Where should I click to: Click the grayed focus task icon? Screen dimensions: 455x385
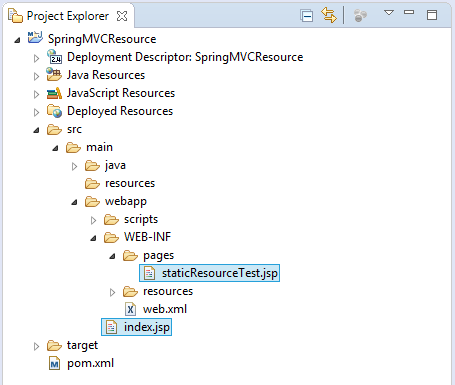[360, 15]
